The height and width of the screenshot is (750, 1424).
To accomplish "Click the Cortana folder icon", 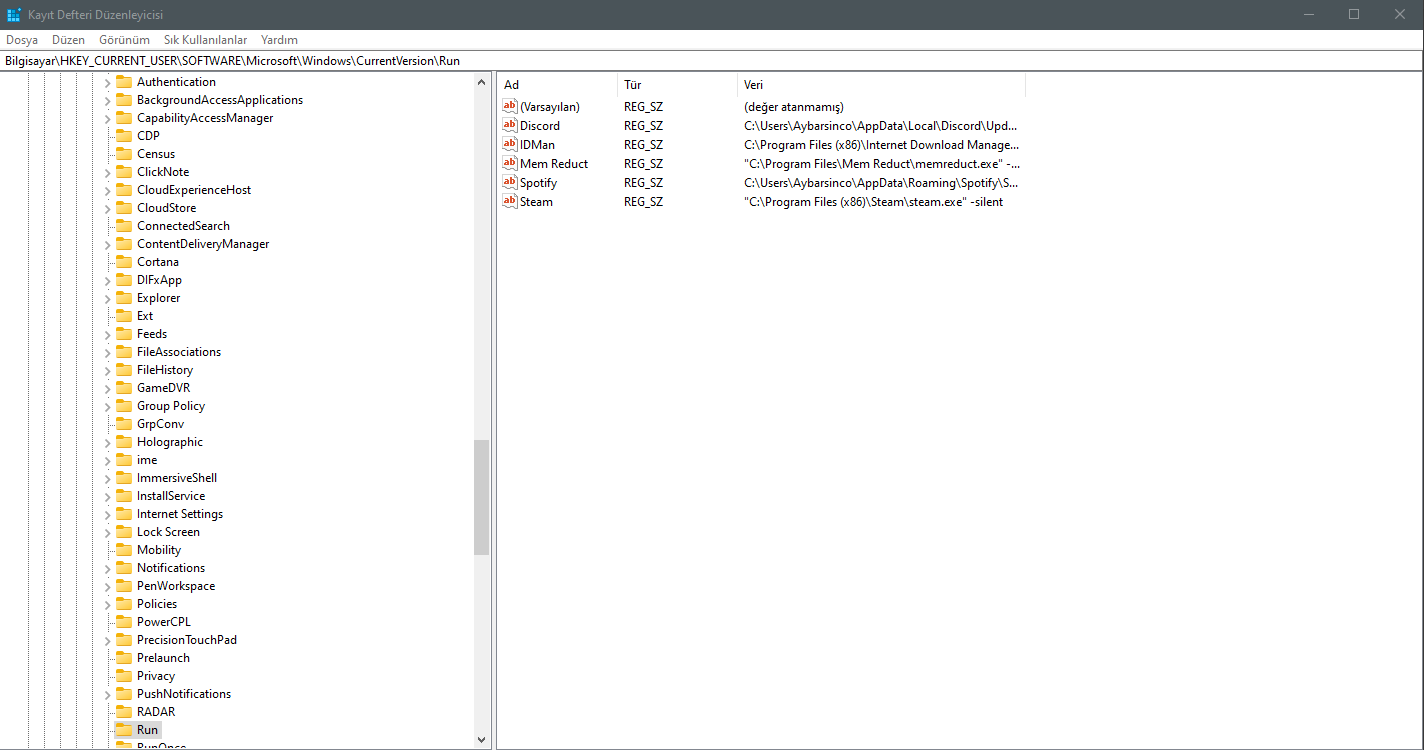I will [124, 262].
